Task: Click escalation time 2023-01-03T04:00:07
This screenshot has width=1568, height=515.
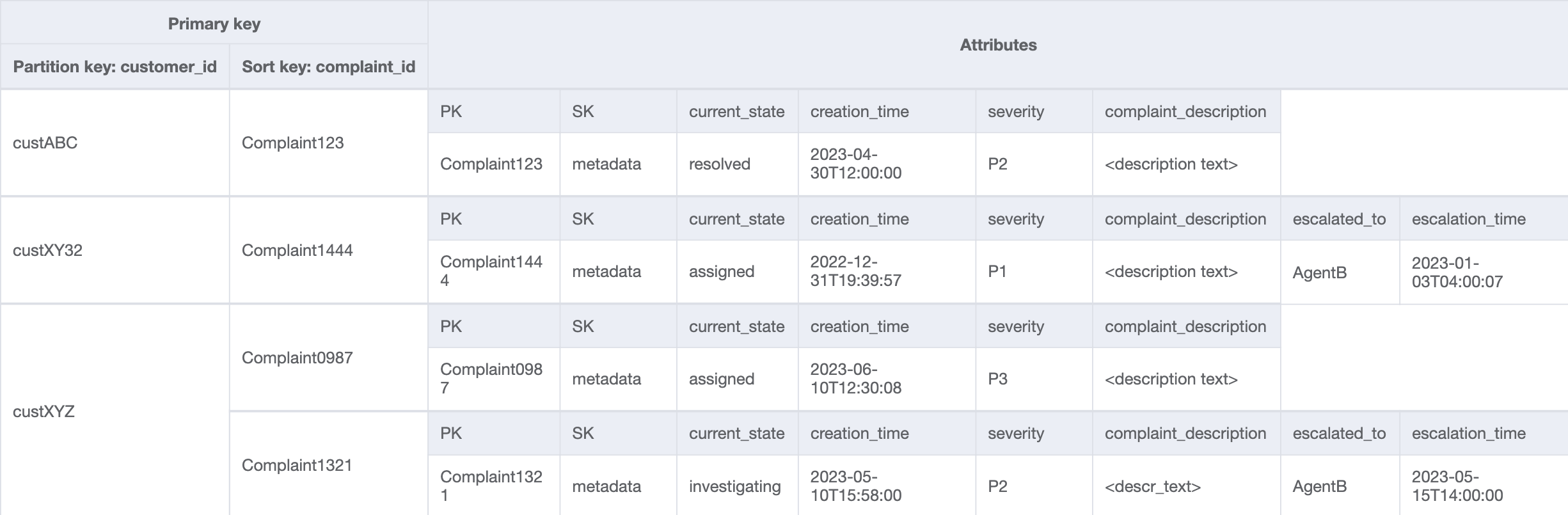Action: click(1457, 273)
